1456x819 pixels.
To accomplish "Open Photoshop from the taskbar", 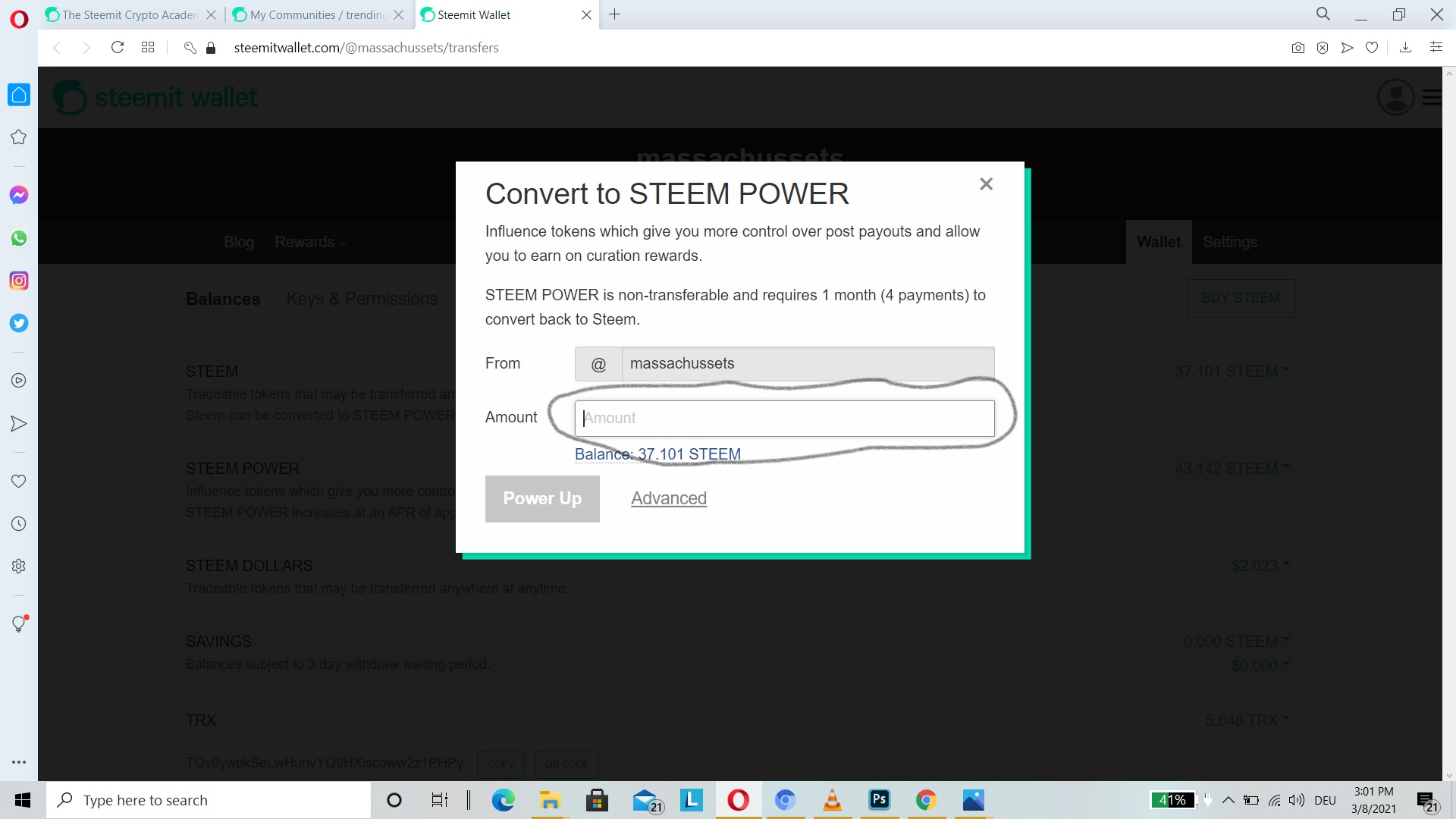I will pyautogui.click(x=880, y=800).
